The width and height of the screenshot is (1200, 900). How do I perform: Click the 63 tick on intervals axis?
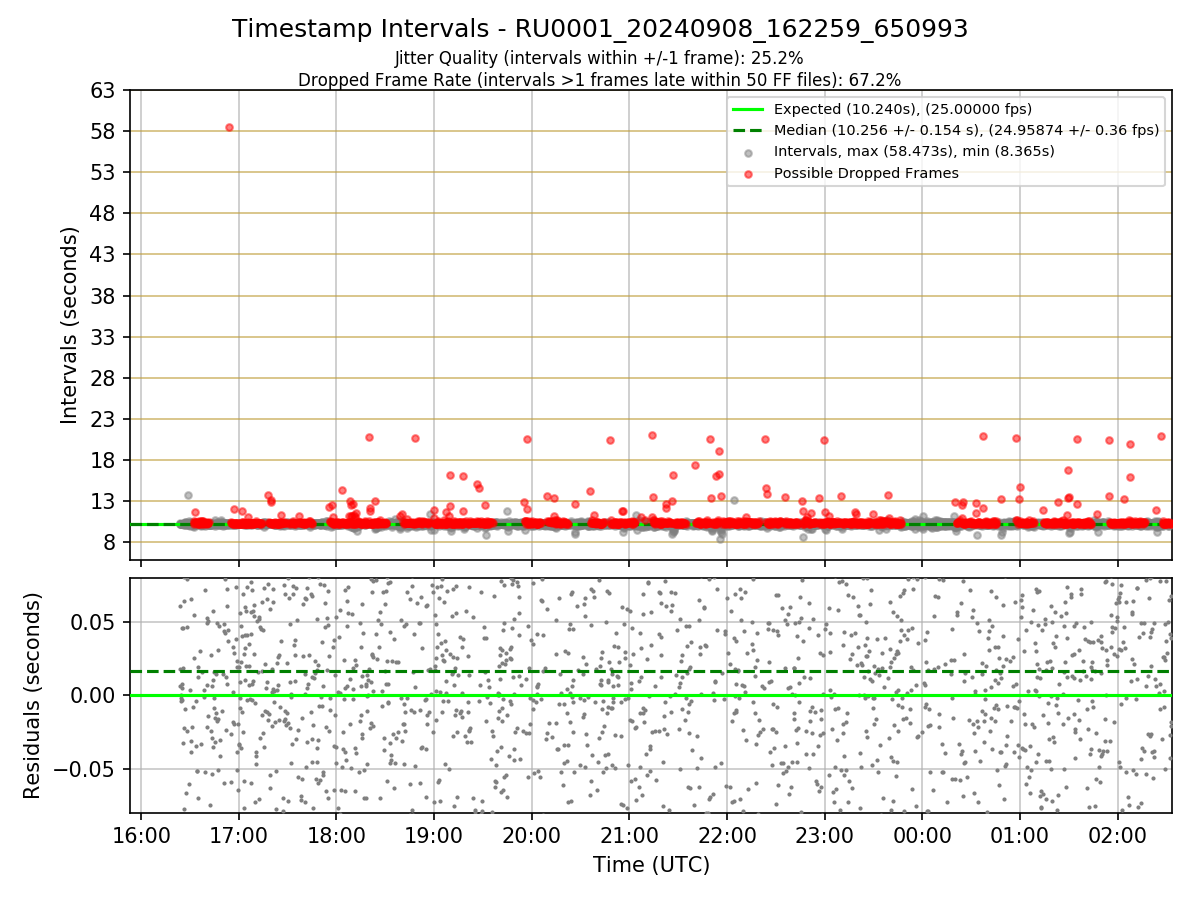click(x=105, y=90)
